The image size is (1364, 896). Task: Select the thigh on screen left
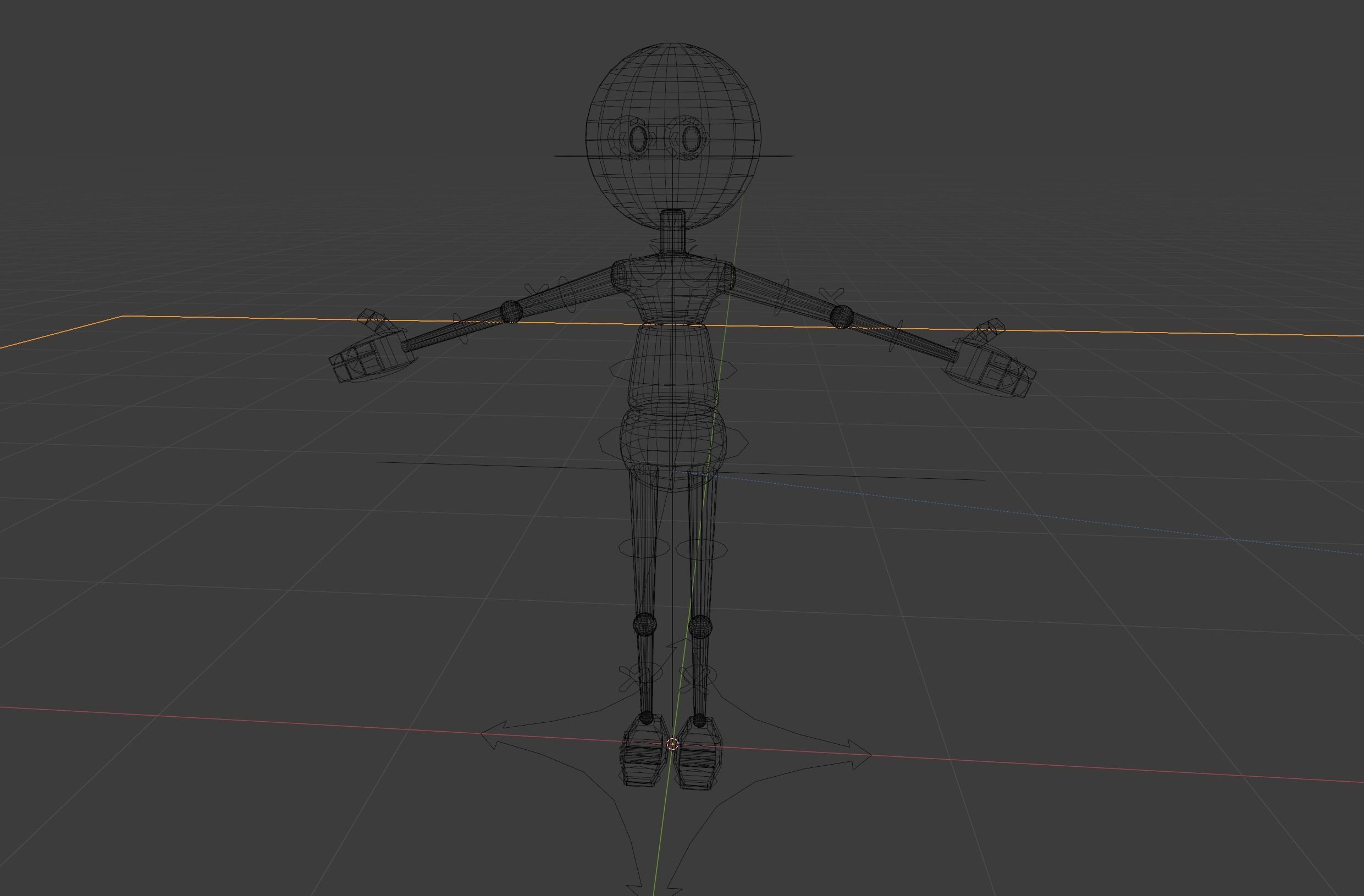click(x=644, y=541)
